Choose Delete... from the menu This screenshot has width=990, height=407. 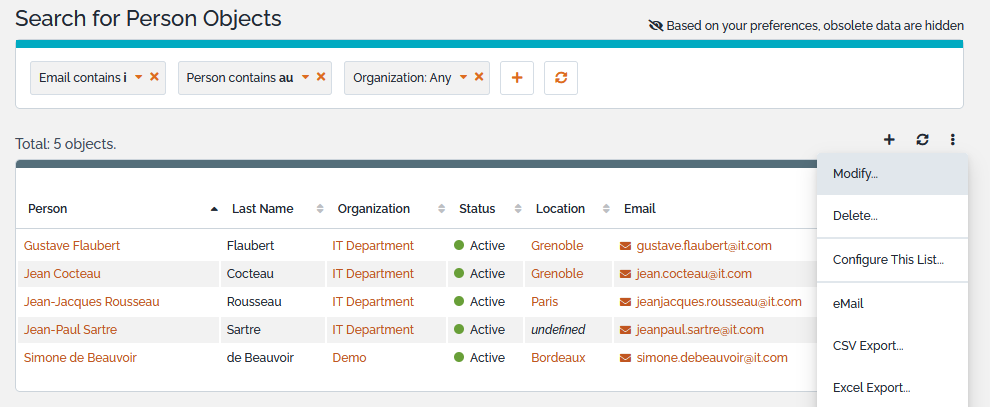click(x=855, y=216)
